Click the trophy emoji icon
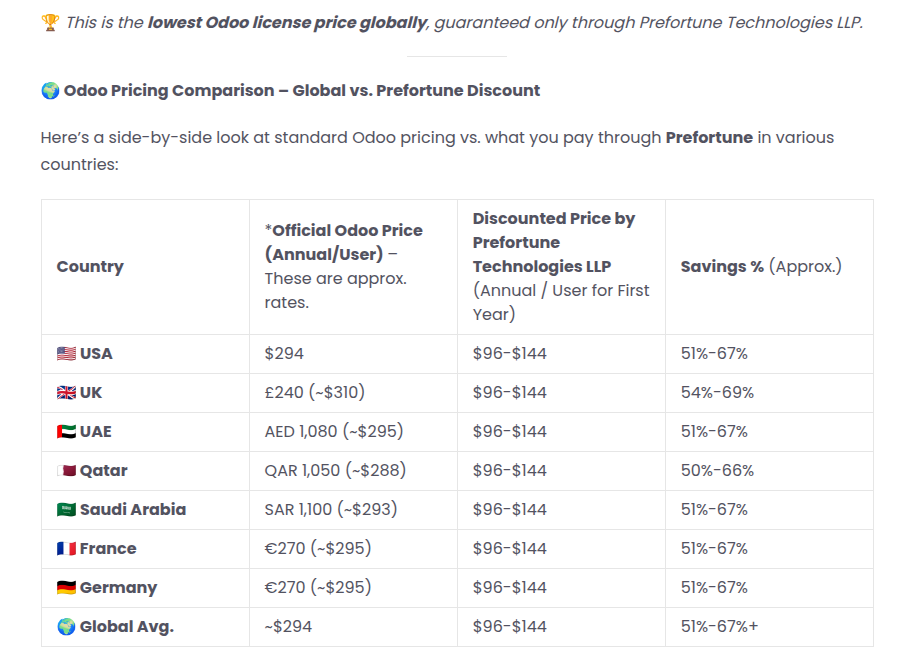Screen dimensions: 907x671 50,22
